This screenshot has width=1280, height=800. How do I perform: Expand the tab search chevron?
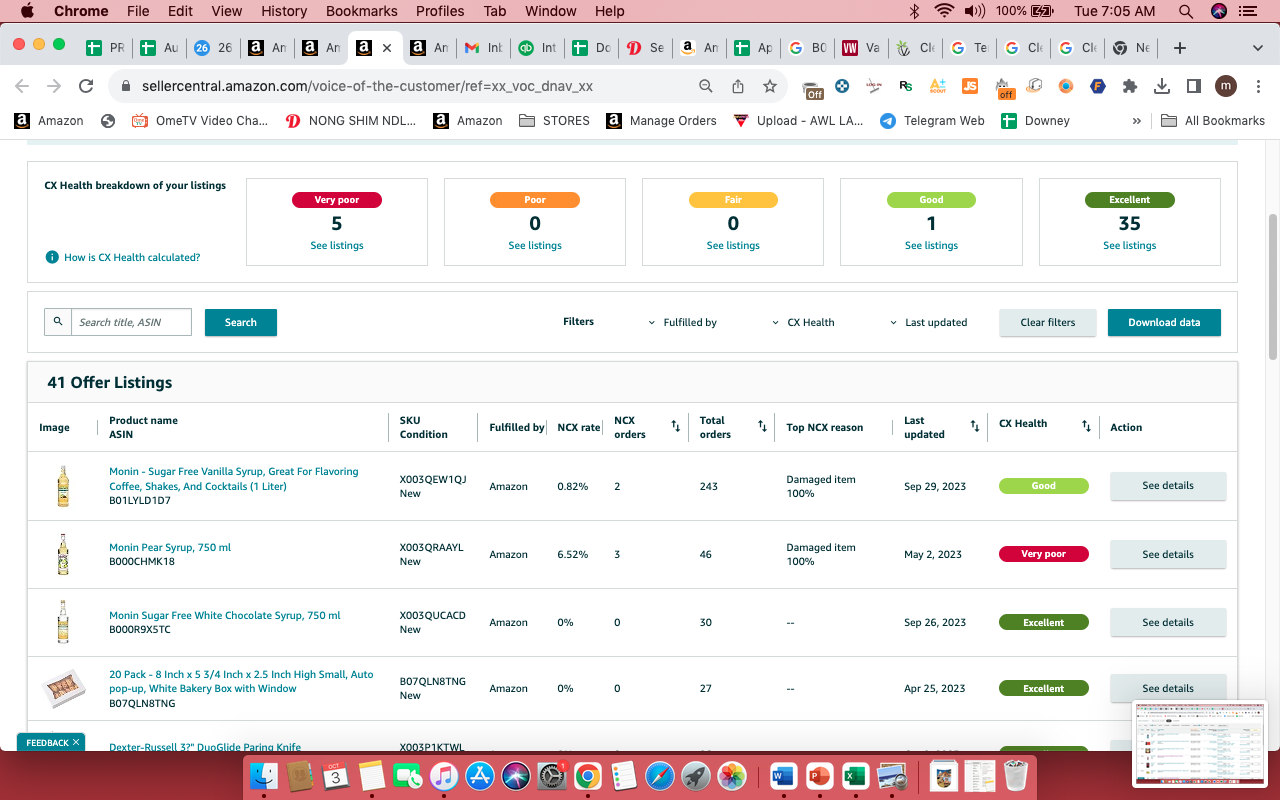[1258, 48]
